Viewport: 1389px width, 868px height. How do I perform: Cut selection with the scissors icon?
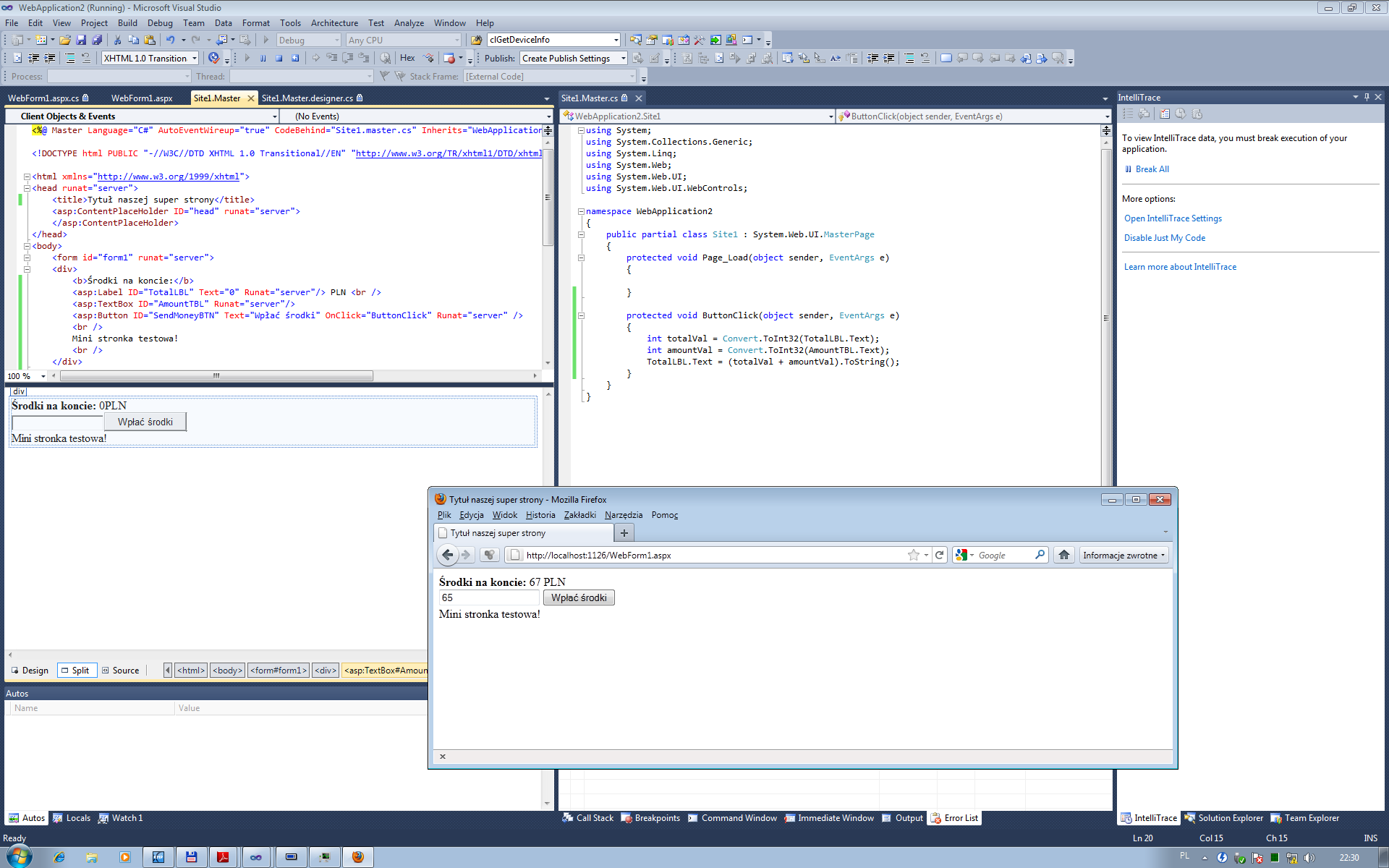tap(117, 40)
